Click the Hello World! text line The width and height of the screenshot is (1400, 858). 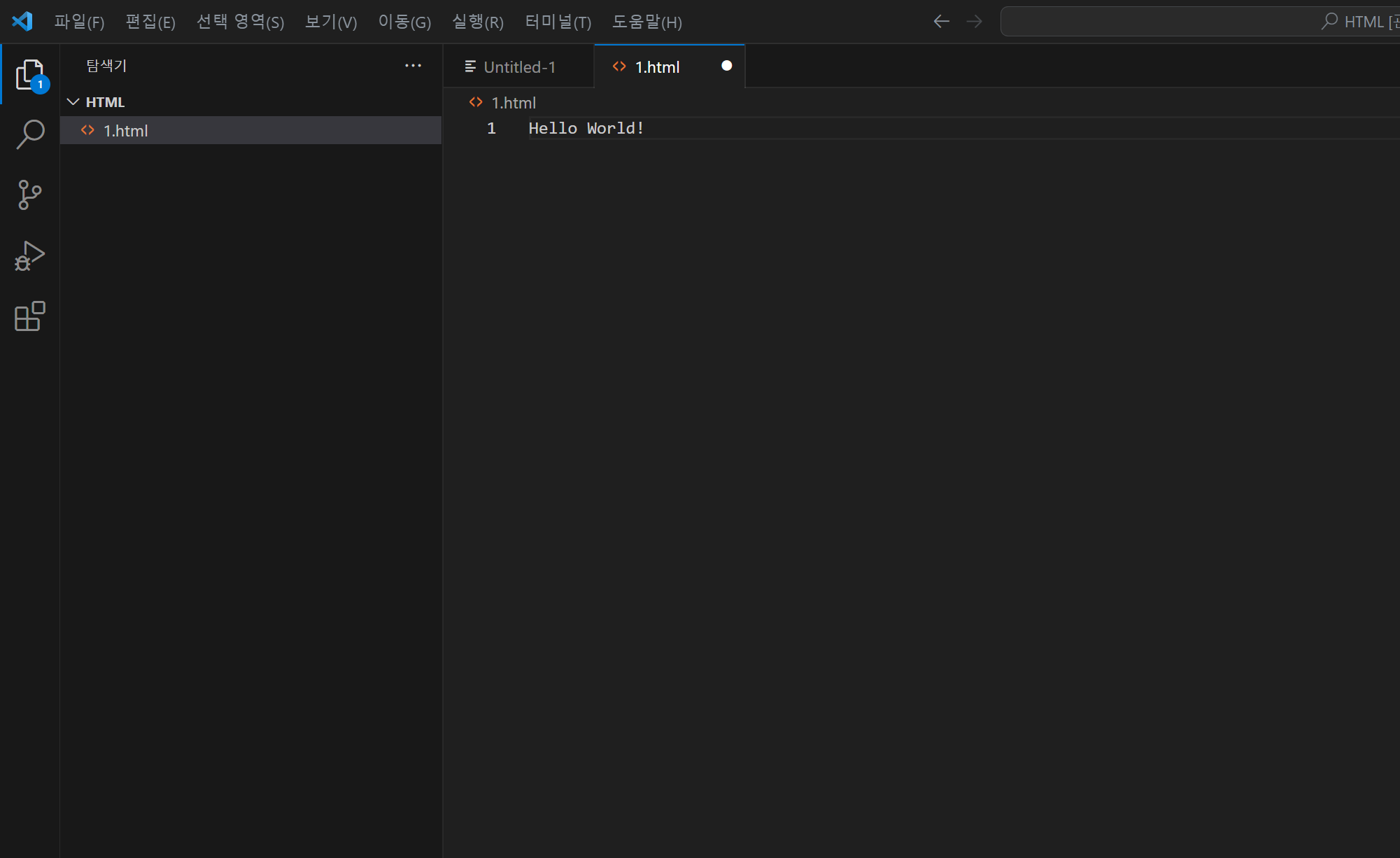(x=586, y=129)
